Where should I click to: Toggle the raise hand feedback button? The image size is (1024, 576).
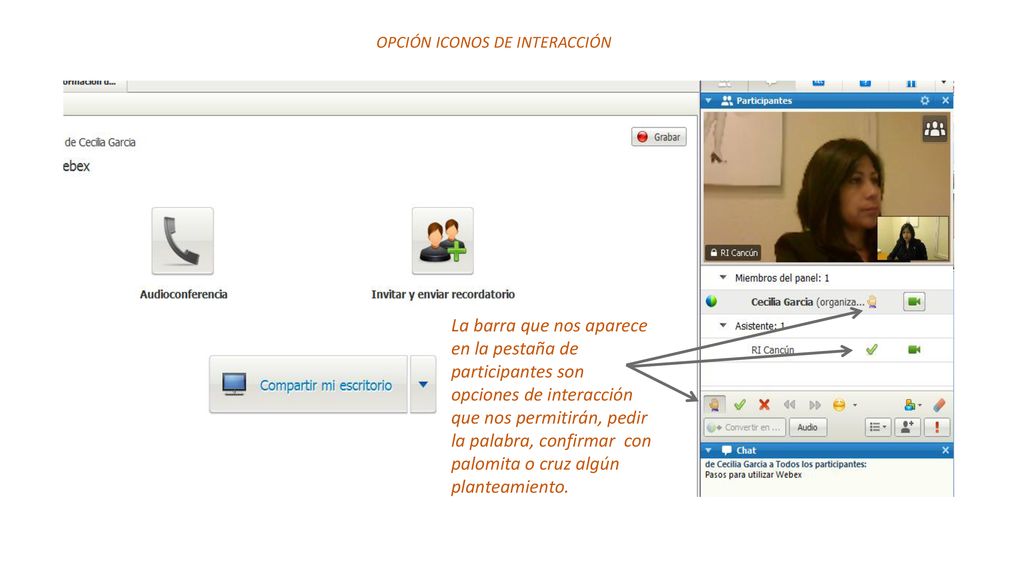coord(714,405)
